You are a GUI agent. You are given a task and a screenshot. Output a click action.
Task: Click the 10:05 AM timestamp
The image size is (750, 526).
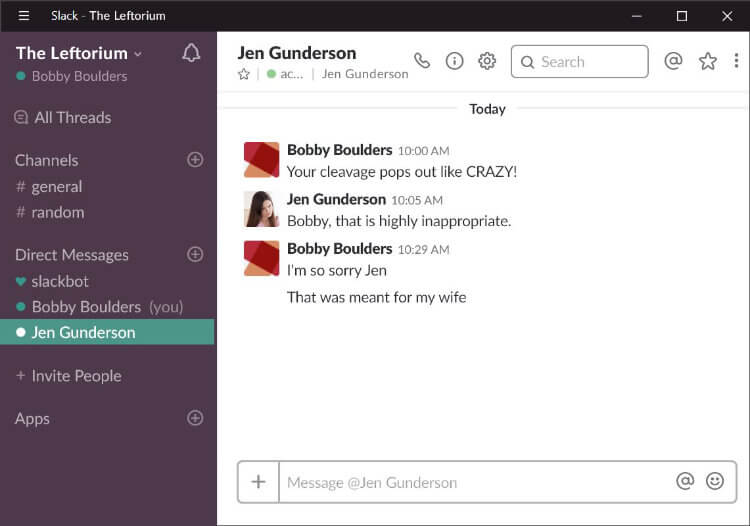point(417,200)
